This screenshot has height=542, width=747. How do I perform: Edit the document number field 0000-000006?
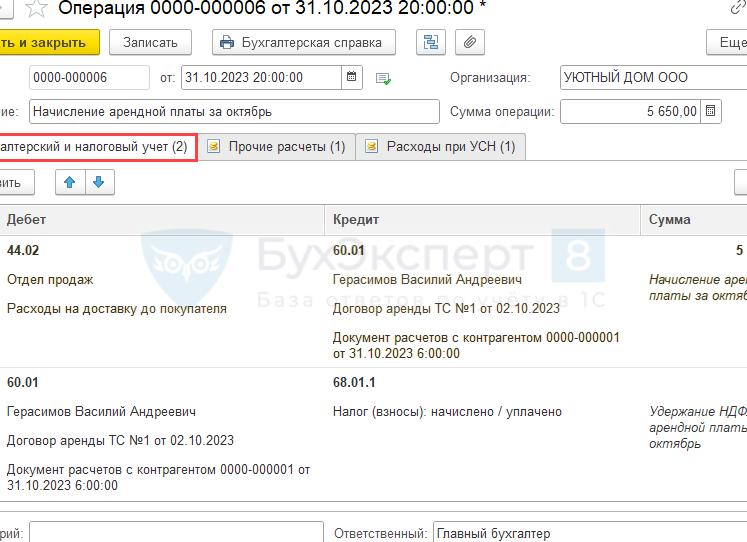tap(90, 78)
